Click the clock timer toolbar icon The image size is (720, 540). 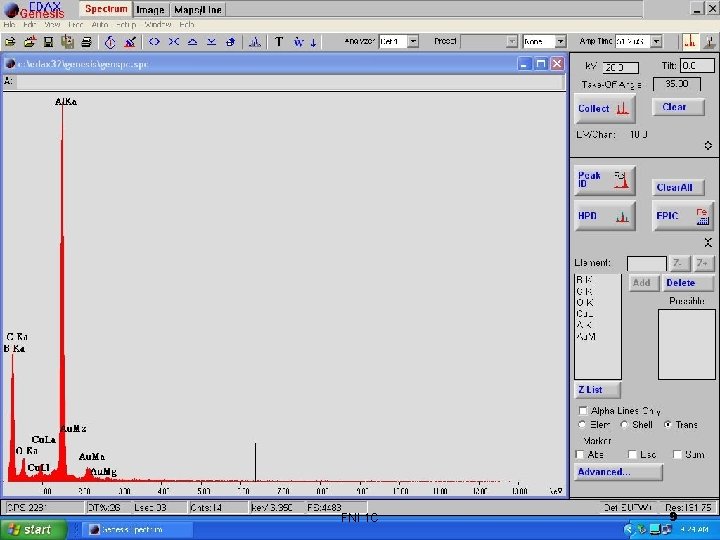click(110, 42)
